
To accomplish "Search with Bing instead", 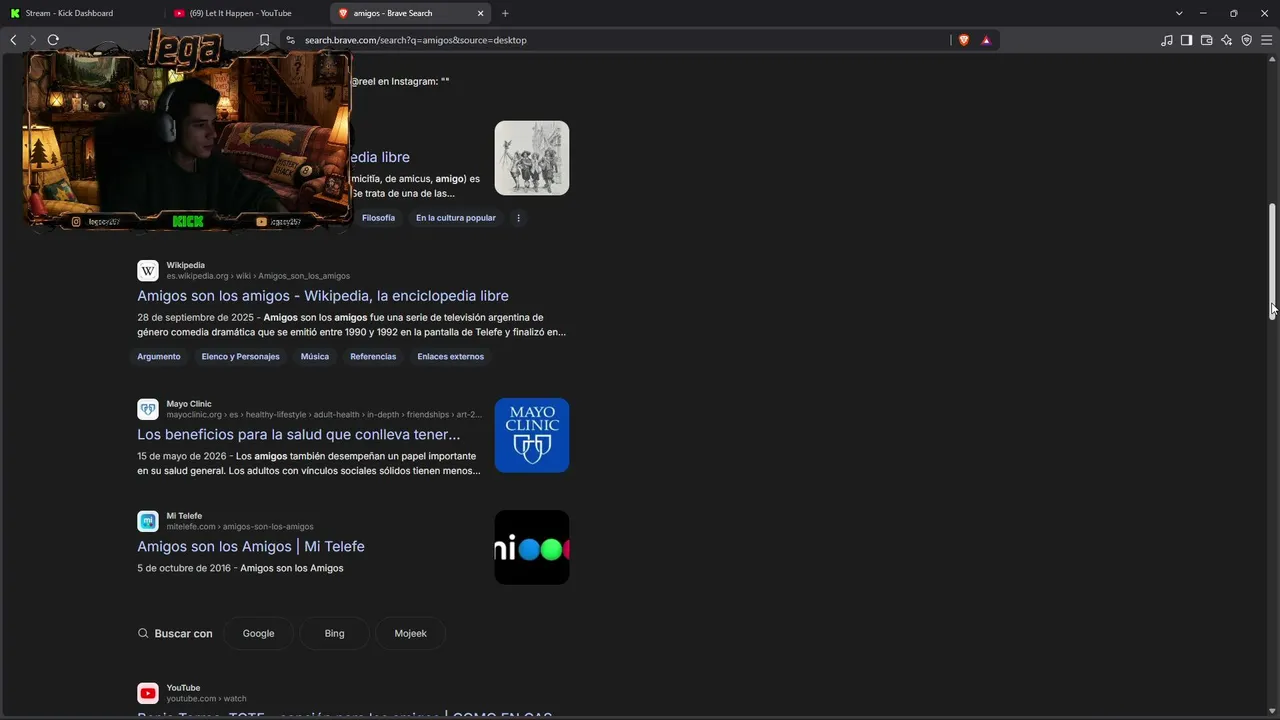I will pos(334,633).
